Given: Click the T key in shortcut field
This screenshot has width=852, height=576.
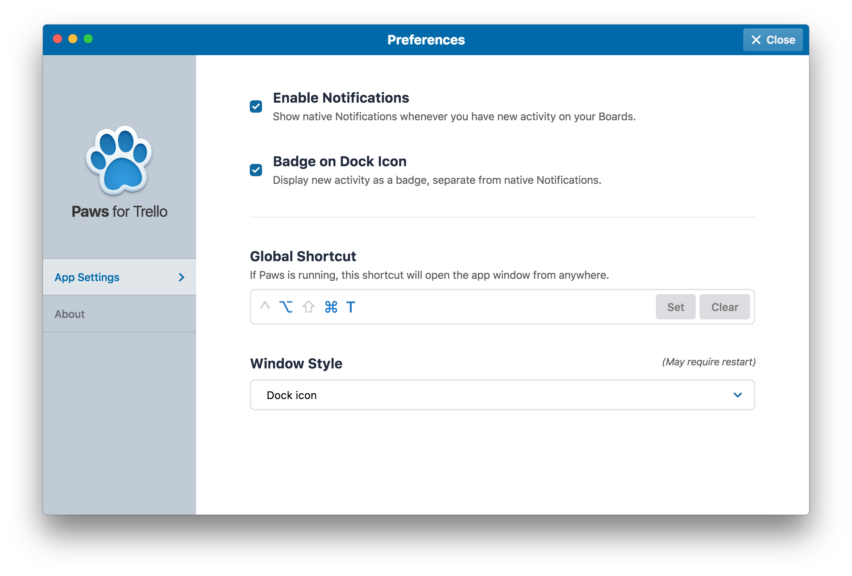Looking at the screenshot, I should point(351,307).
